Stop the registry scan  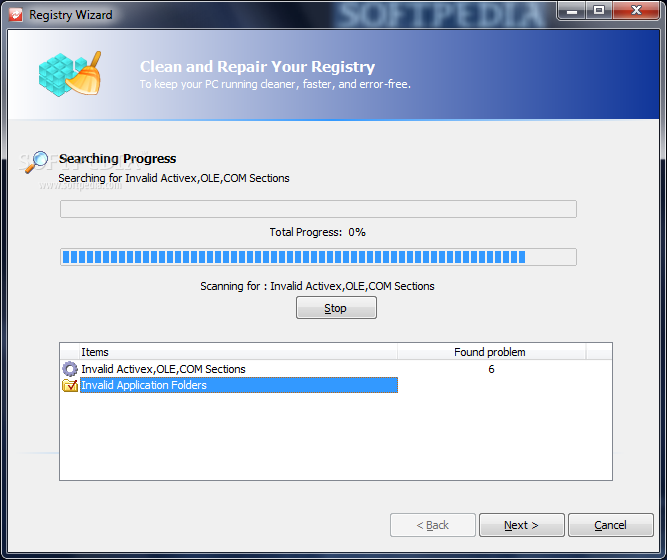point(336,308)
